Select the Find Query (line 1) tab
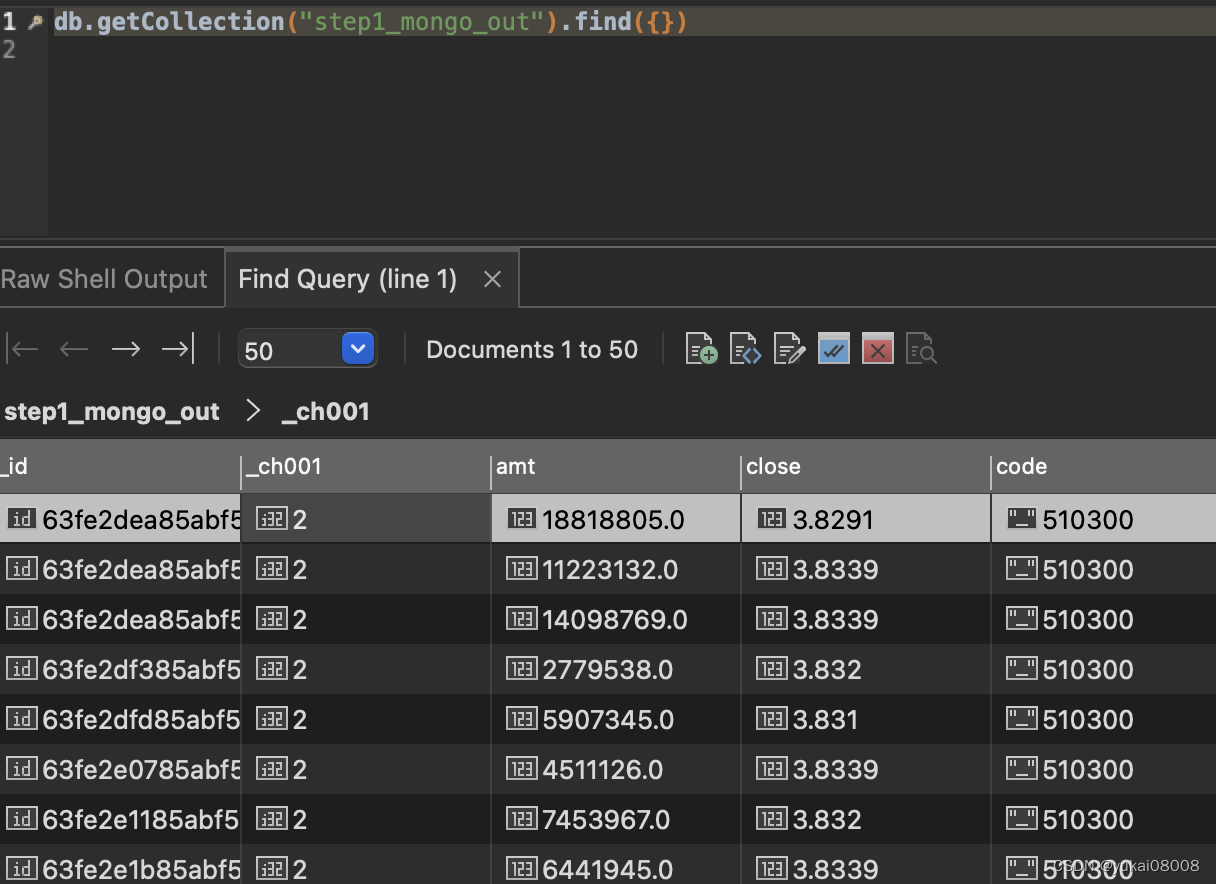Image resolution: width=1216 pixels, height=884 pixels. (347, 279)
